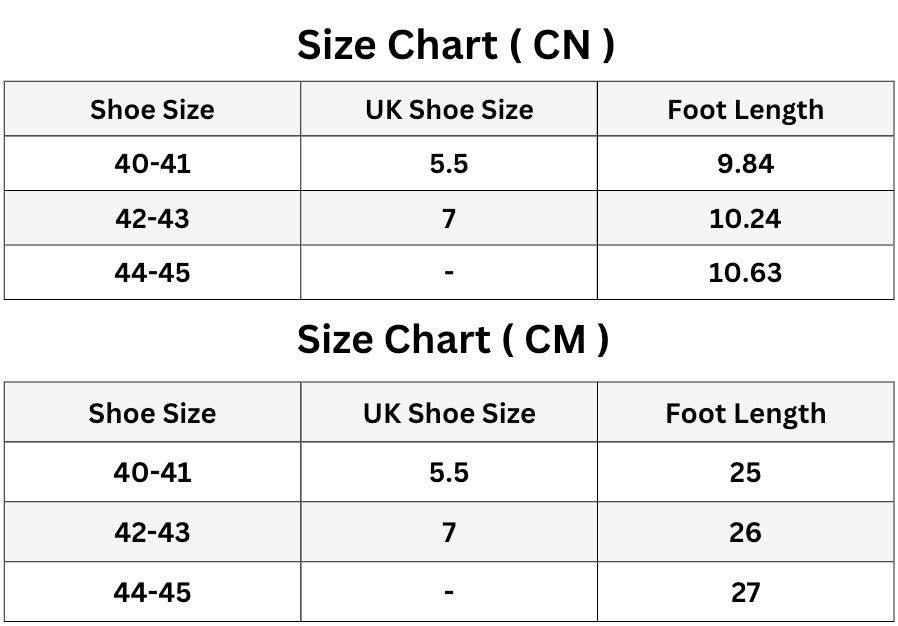The width and height of the screenshot is (898, 626).
Task: Select the 'UK Shoe Size' header in CM table
Action: click(449, 414)
